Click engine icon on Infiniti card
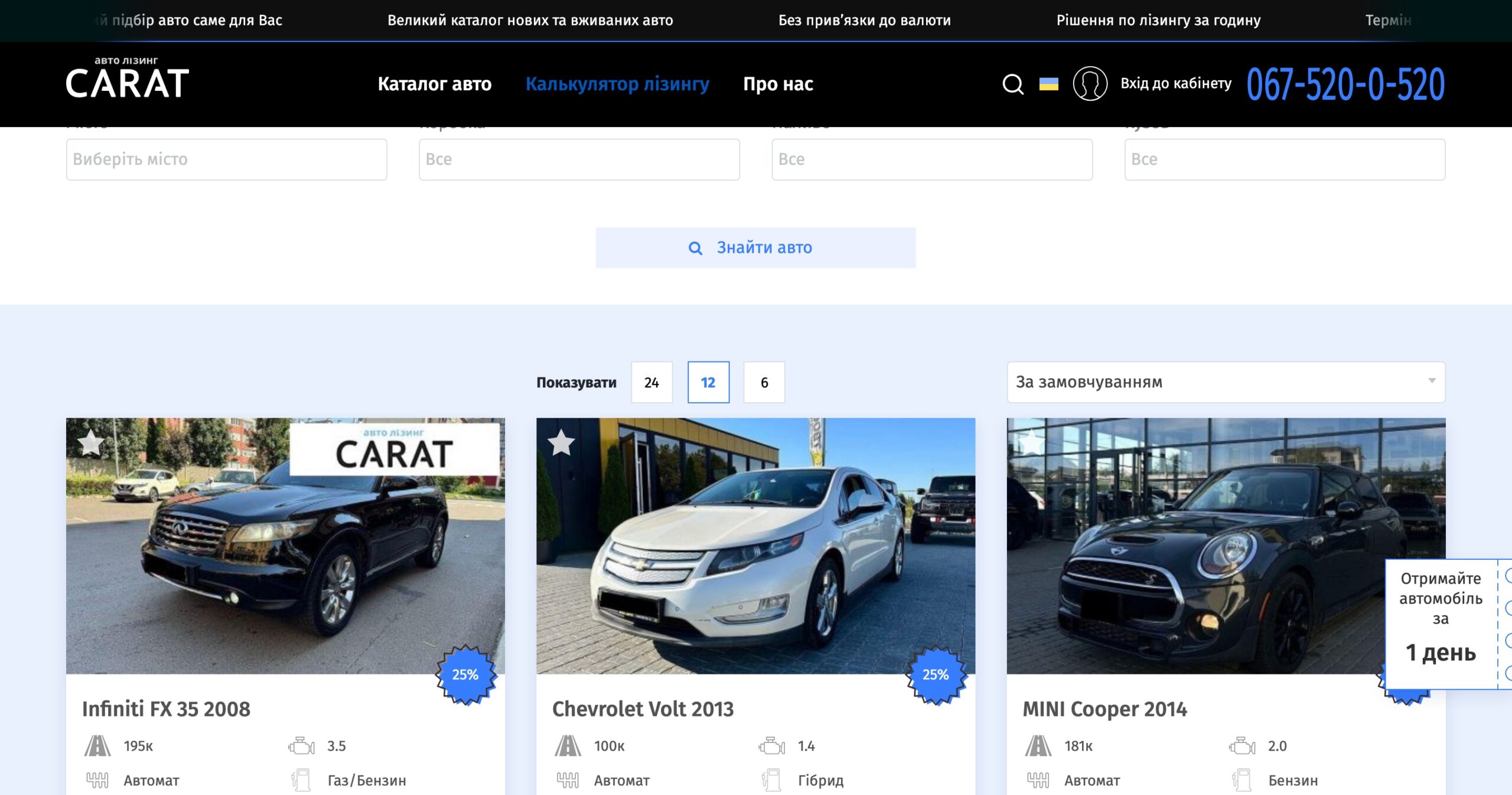Image resolution: width=1512 pixels, height=795 pixels. coord(301,746)
